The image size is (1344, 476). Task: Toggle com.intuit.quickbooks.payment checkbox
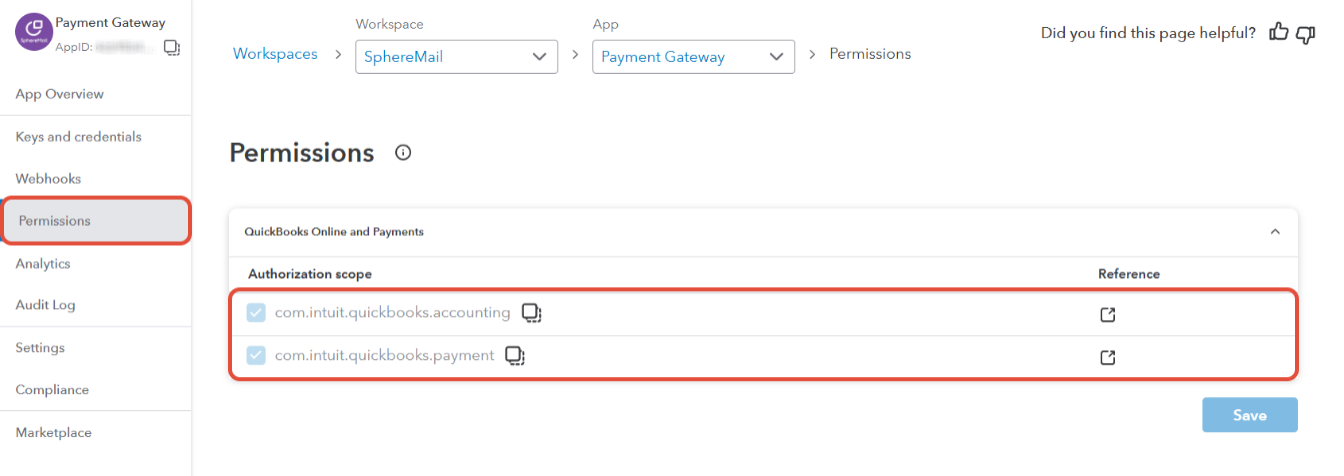click(x=256, y=355)
